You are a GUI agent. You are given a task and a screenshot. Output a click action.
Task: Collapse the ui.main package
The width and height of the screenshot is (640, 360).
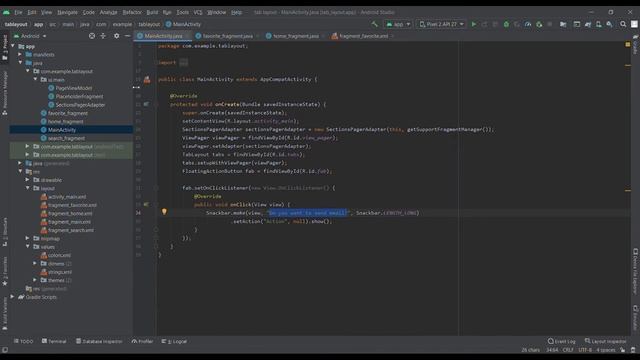36,80
